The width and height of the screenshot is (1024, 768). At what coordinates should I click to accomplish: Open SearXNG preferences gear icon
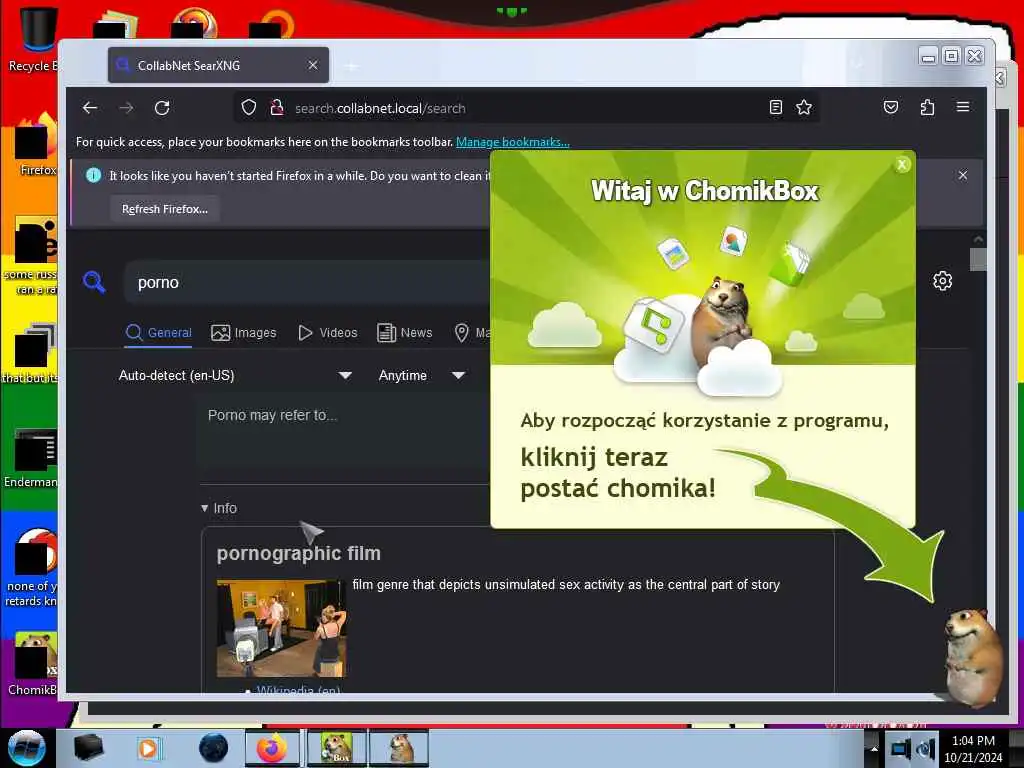click(942, 281)
